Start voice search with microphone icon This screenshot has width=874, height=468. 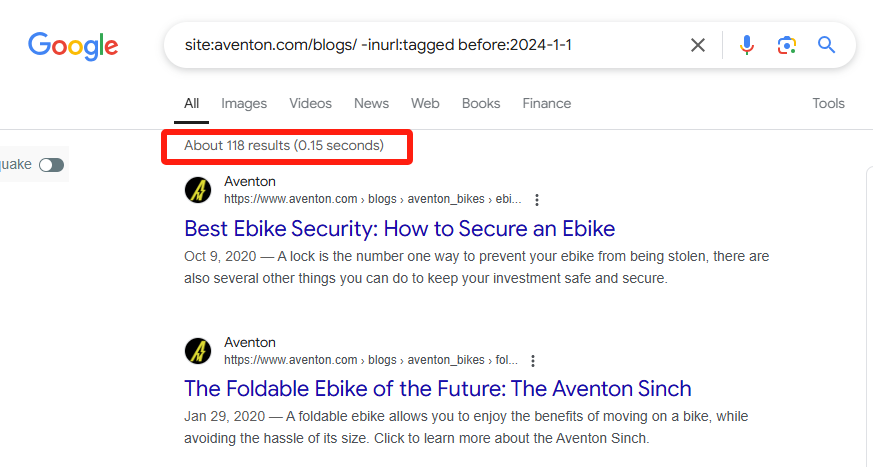(747, 45)
